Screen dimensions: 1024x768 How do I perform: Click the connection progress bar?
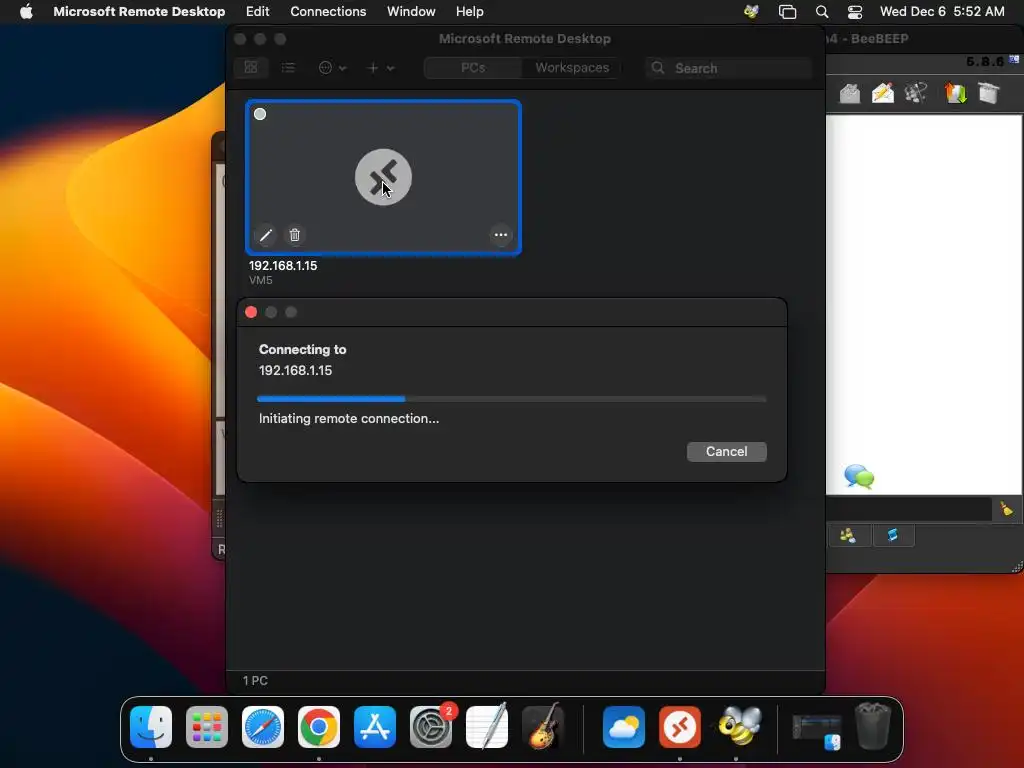click(512, 398)
